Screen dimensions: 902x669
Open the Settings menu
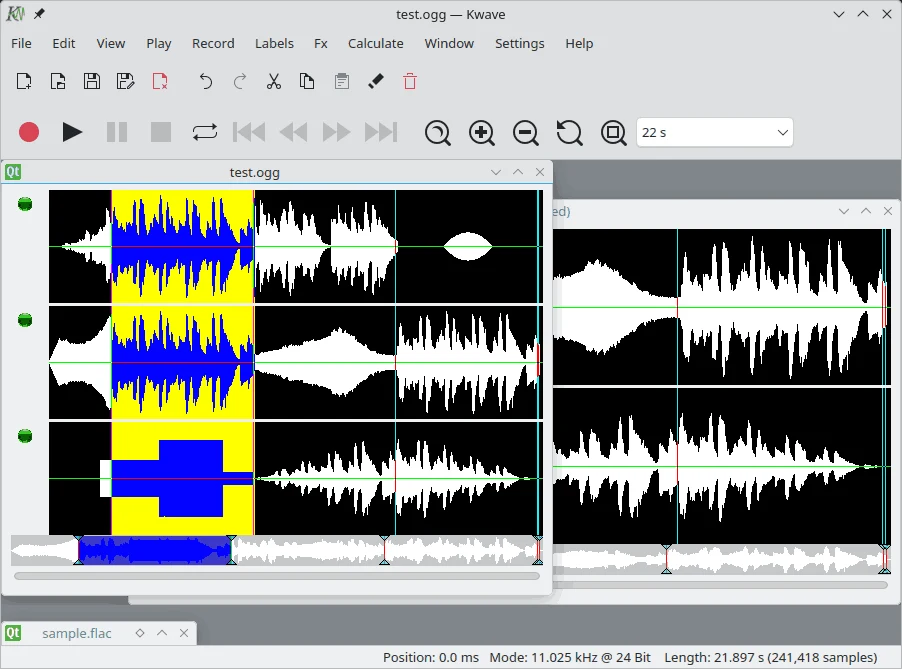coord(519,43)
